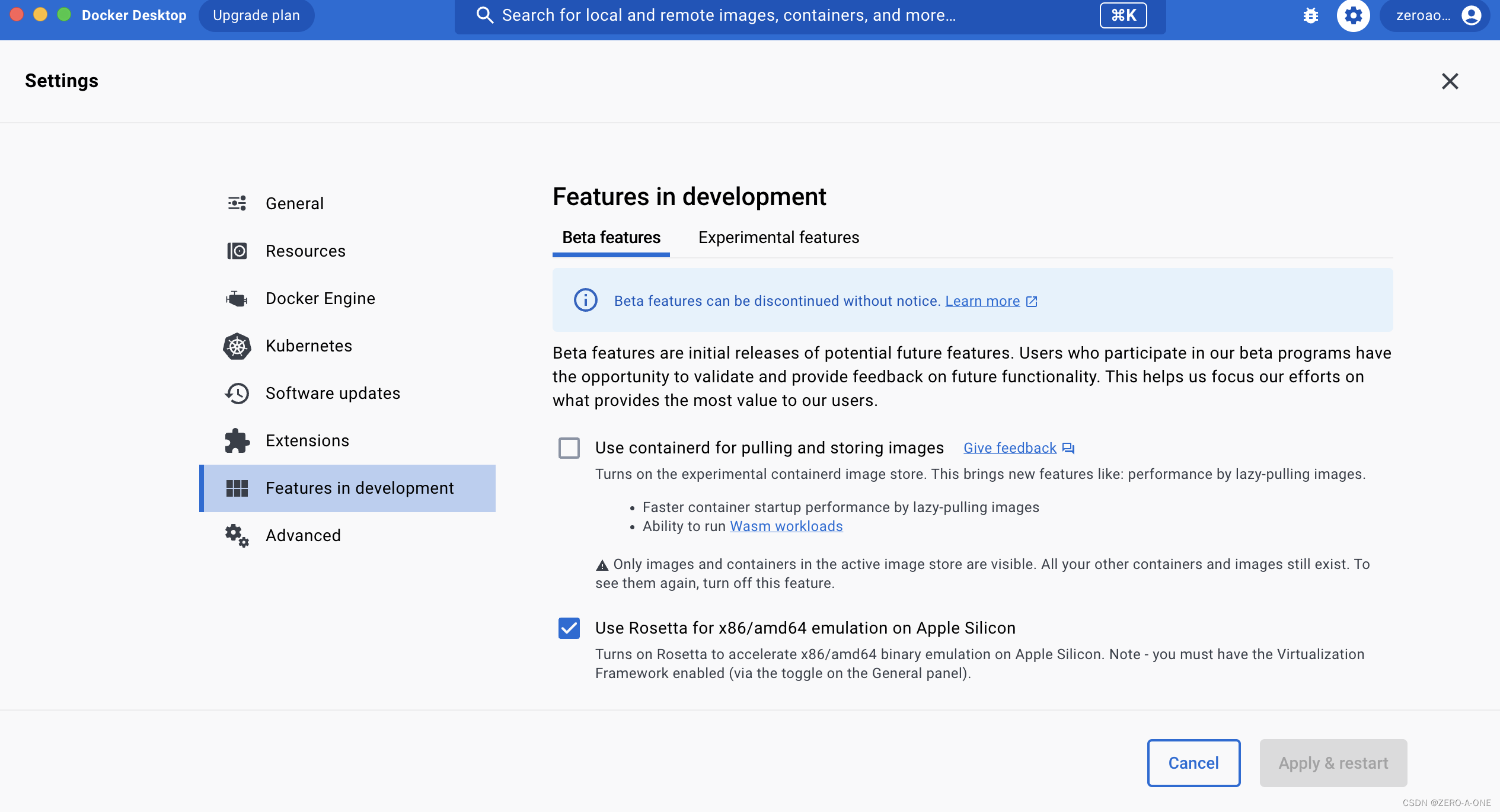Click the Resources settings icon
The width and height of the screenshot is (1500, 812).
click(x=237, y=251)
